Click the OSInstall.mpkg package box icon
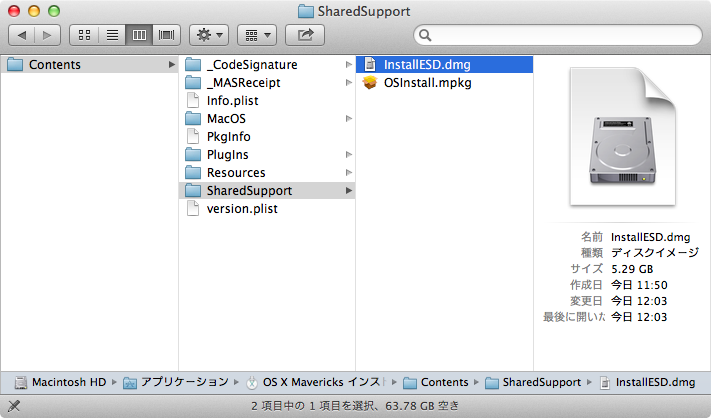Viewport: 711px width, 418px height. pyautogui.click(x=370, y=83)
